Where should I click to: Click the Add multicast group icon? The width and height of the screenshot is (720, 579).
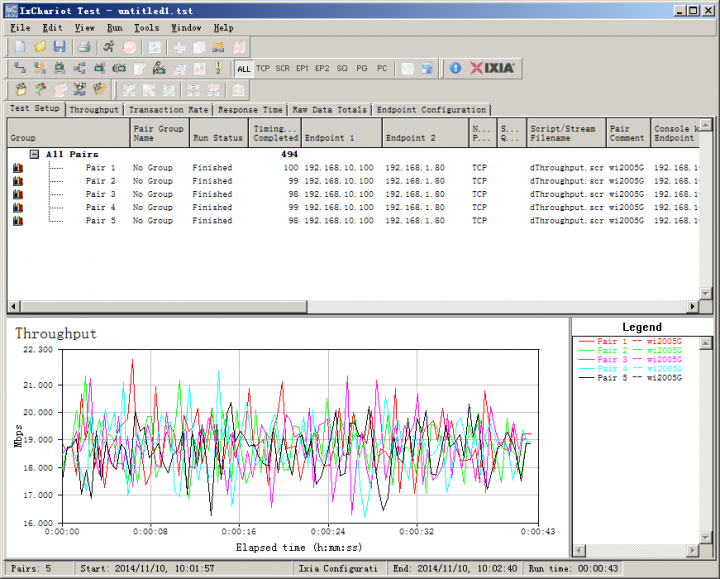coord(79,68)
